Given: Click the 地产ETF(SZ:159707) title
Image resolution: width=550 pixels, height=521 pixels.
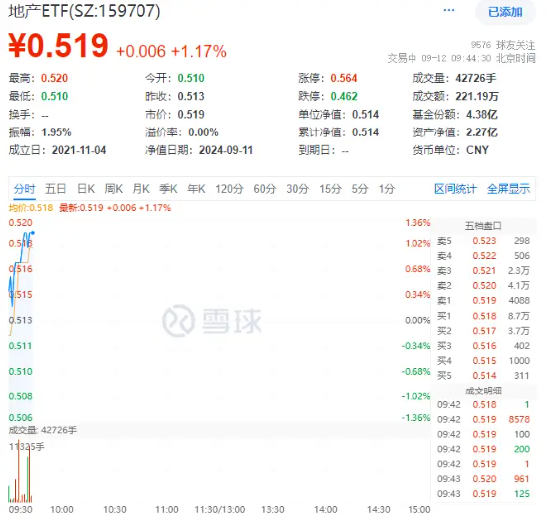Looking at the screenshot, I should (x=84, y=11).
